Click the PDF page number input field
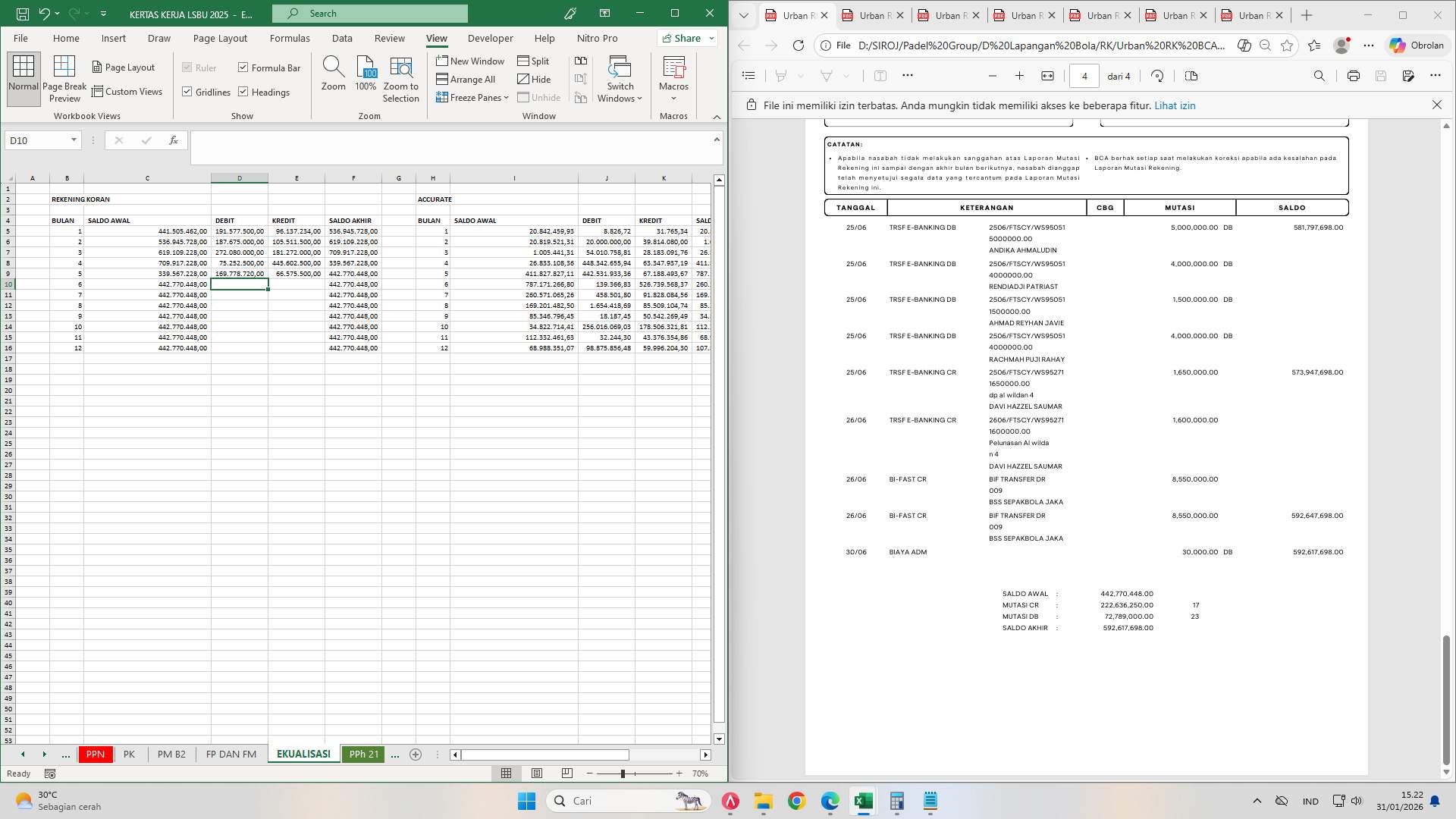This screenshot has height=819, width=1456. tap(1084, 76)
